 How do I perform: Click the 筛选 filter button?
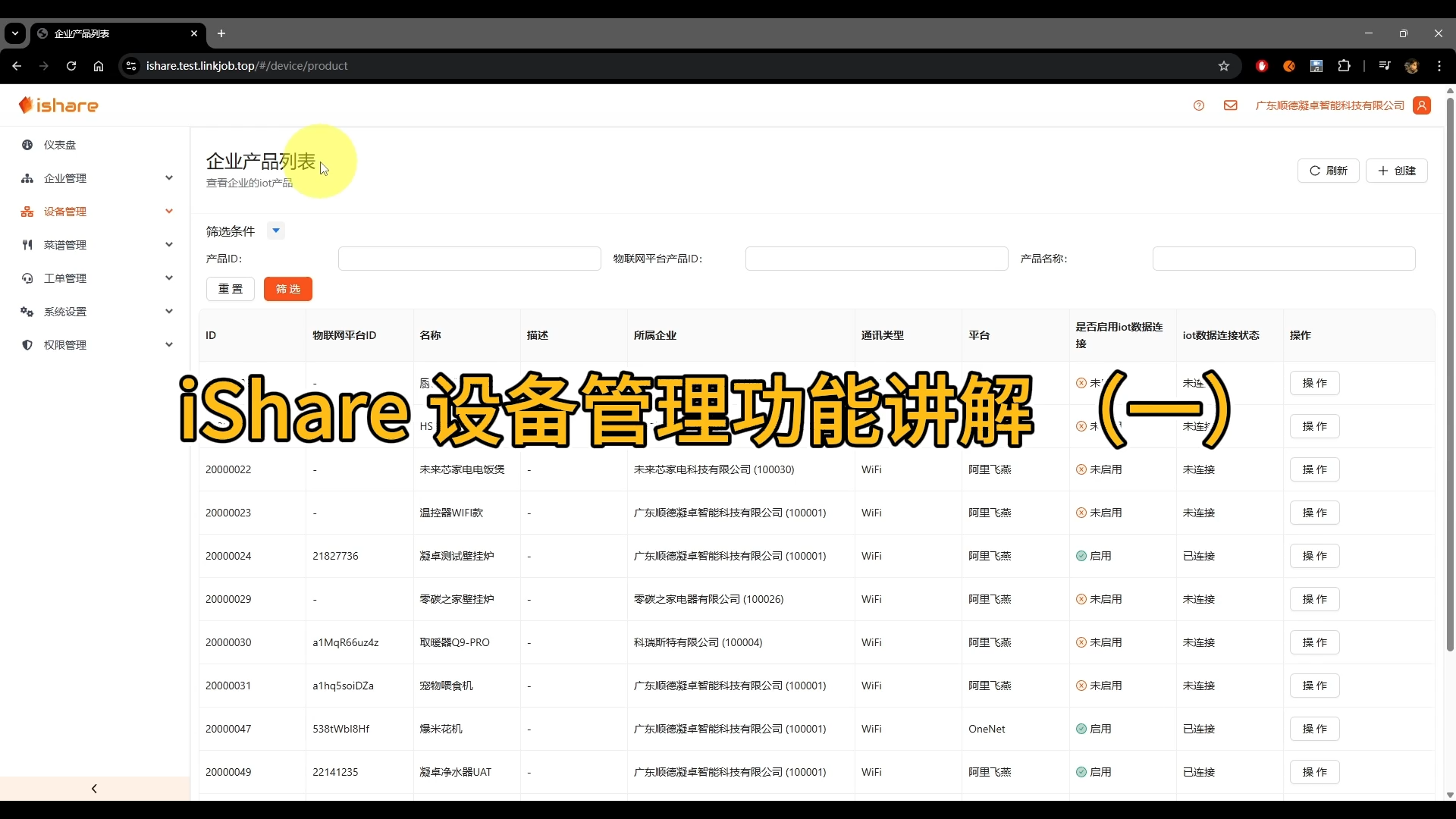287,289
